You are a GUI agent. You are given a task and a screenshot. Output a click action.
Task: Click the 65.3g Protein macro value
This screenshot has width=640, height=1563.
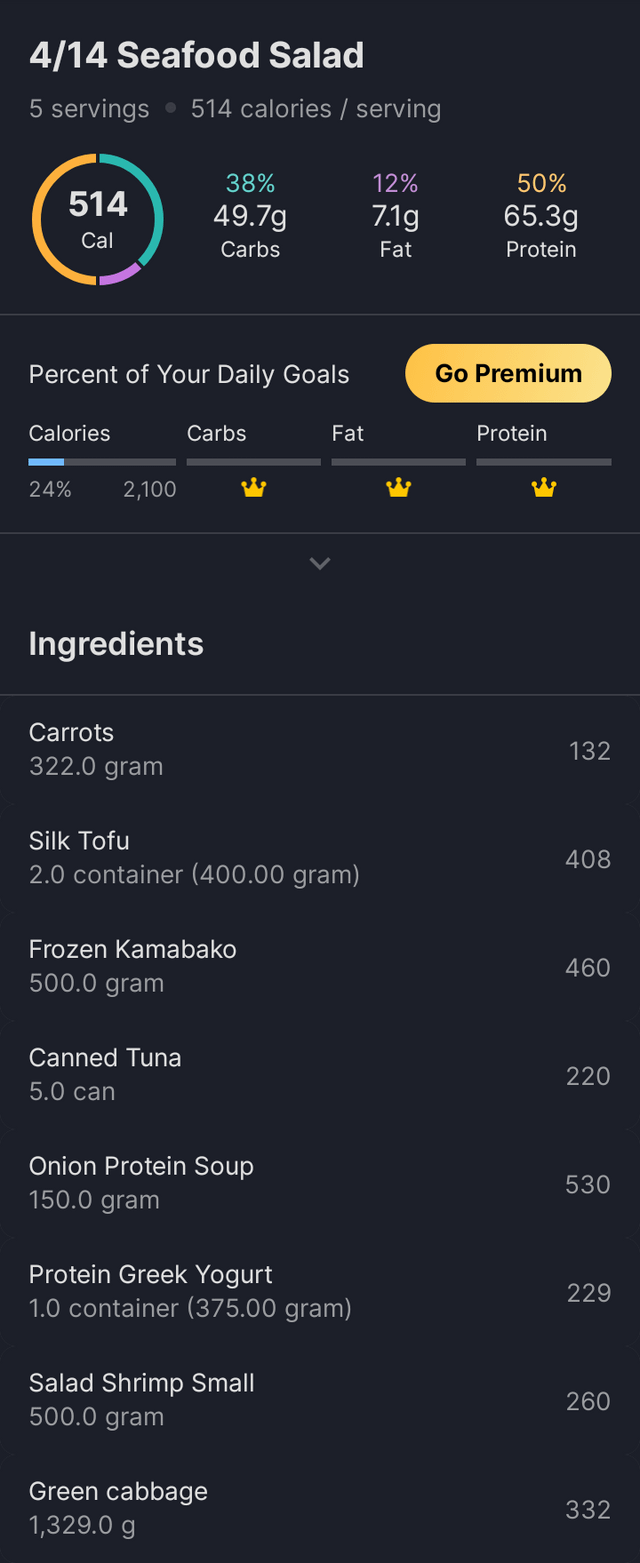(541, 216)
